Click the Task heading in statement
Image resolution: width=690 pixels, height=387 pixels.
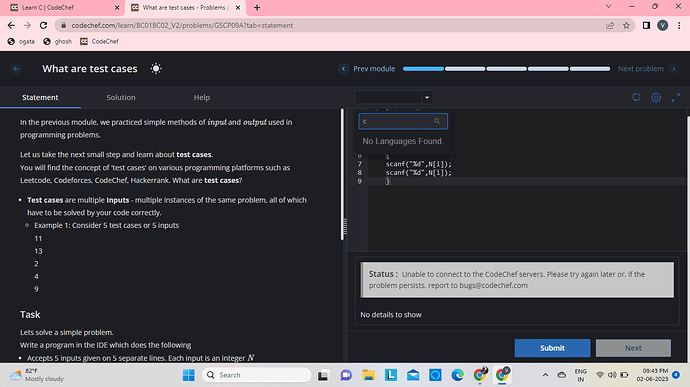pyautogui.click(x=30, y=314)
